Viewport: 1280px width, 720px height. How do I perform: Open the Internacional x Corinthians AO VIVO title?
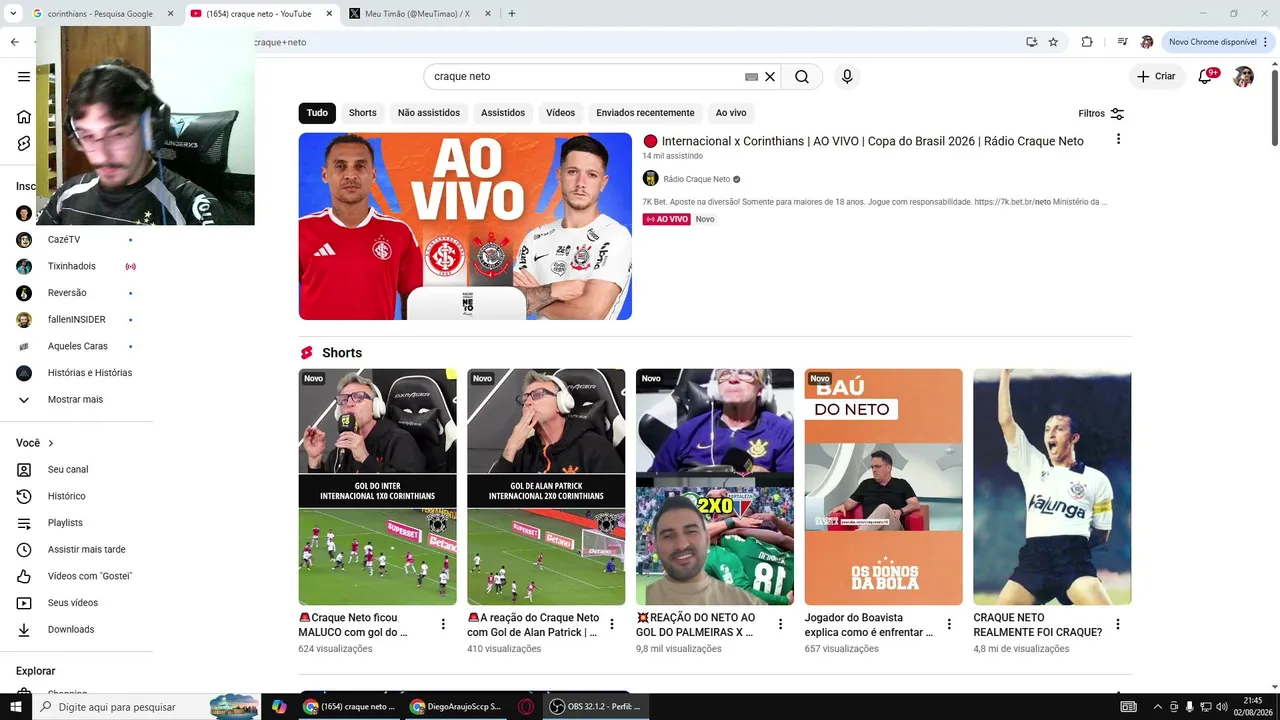[x=872, y=141]
